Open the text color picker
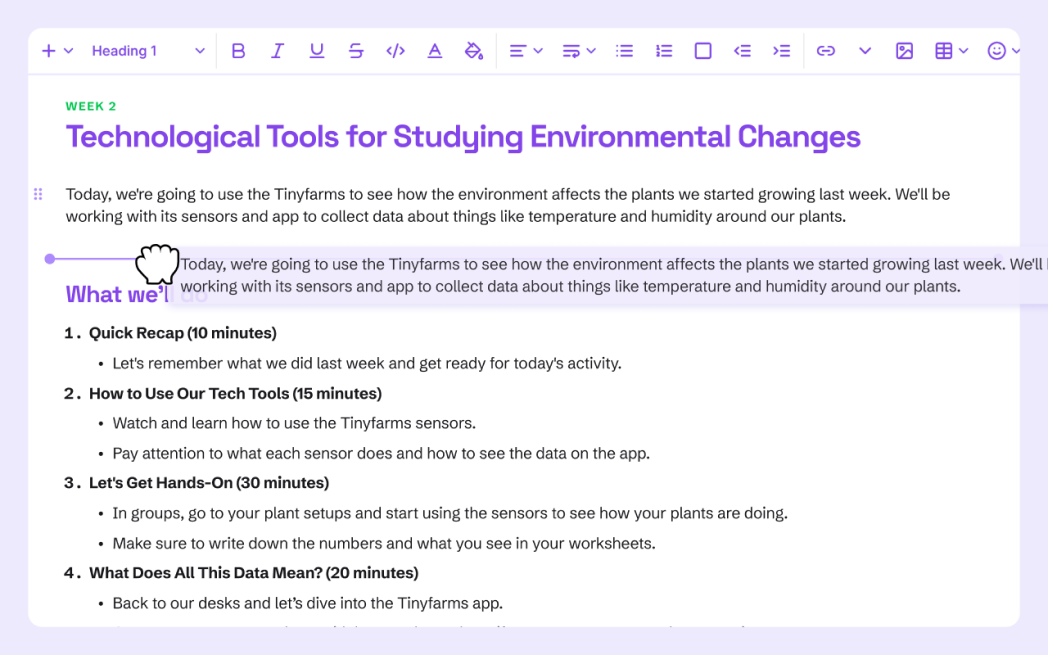This screenshot has height=655, width=1048. [434, 50]
